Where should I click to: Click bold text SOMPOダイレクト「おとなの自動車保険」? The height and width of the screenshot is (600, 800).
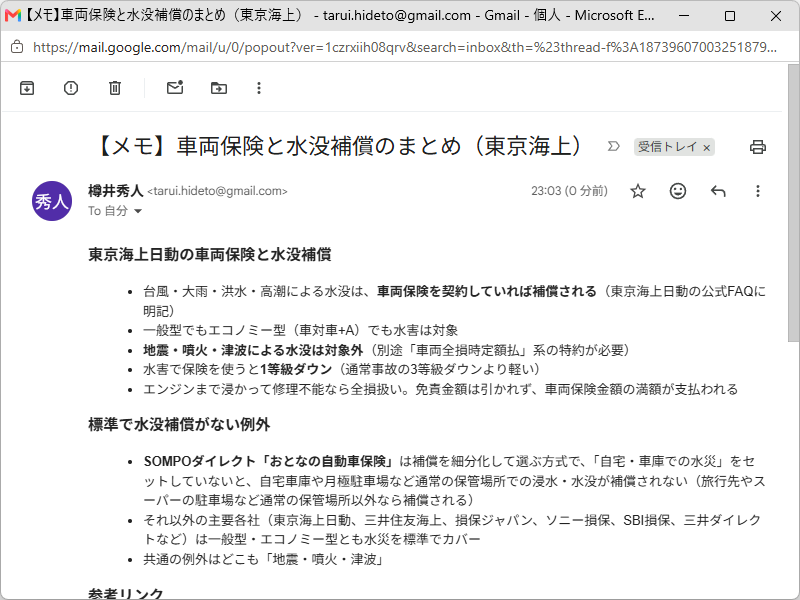click(x=268, y=461)
